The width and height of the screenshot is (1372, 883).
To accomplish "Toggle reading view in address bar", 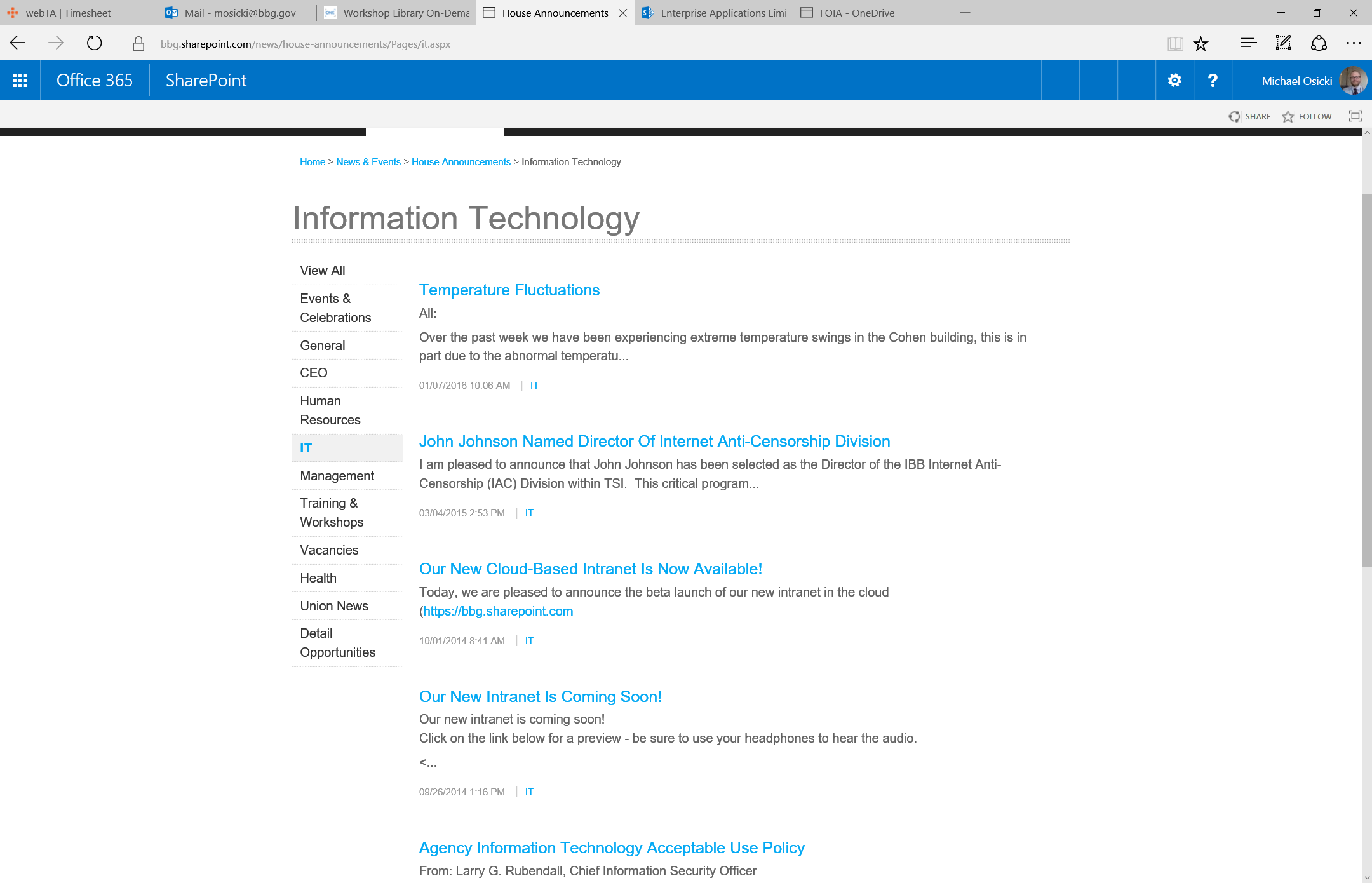I will tap(1175, 44).
